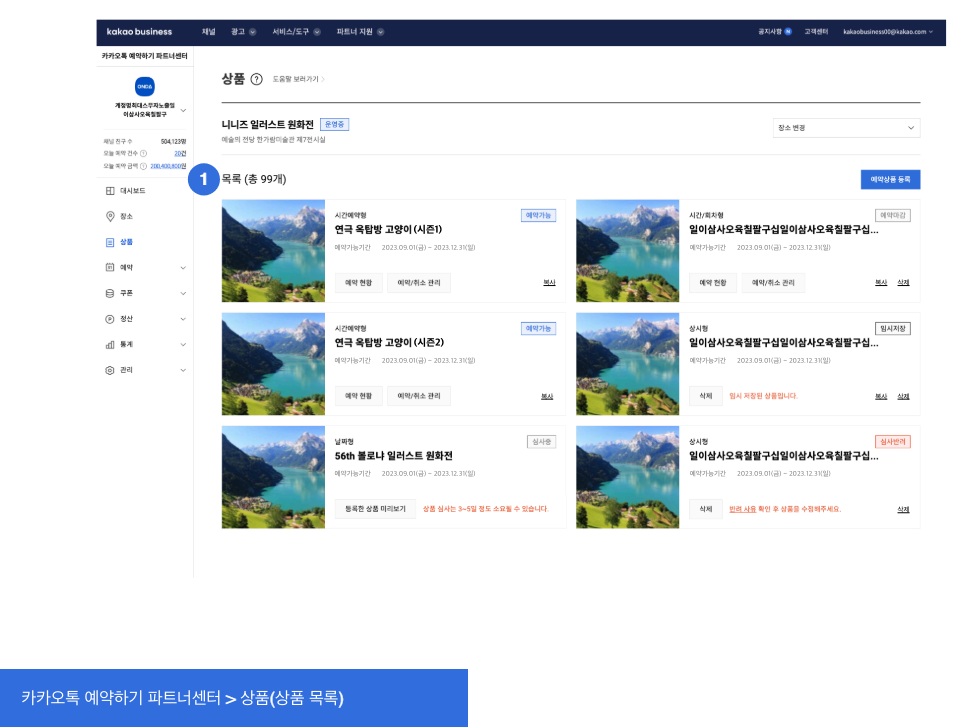Open the kakaobusiness00@kakao.com account dropdown
Viewport: 962px width, 727px height.
[x=887, y=32]
